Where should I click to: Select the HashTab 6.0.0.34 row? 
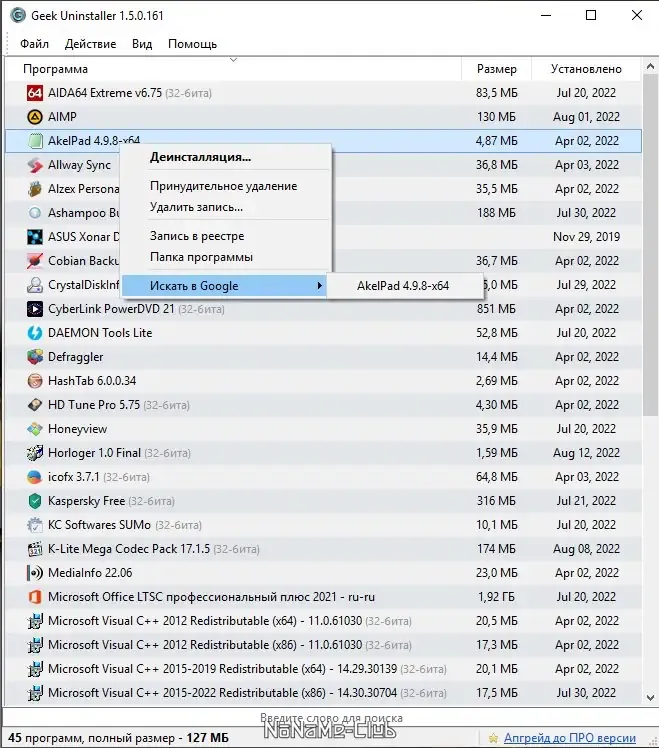(x=323, y=381)
